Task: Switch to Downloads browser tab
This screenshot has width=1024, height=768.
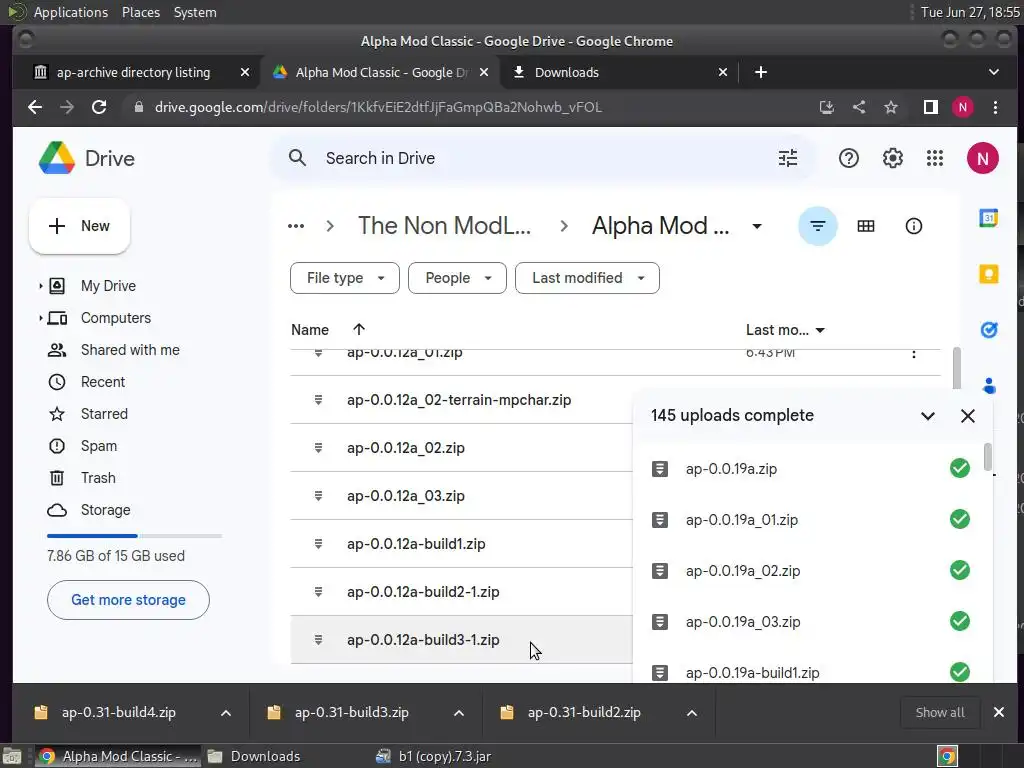Action: click(x=567, y=72)
